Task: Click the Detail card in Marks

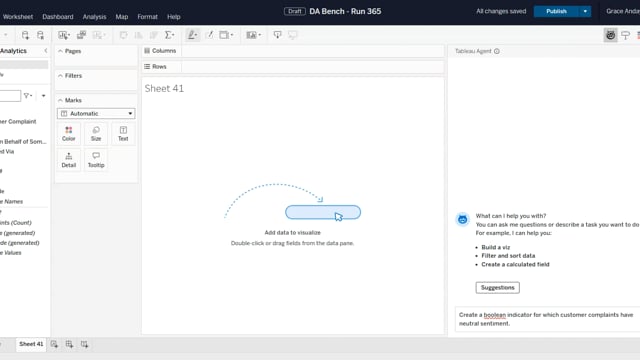Action: click(69, 160)
